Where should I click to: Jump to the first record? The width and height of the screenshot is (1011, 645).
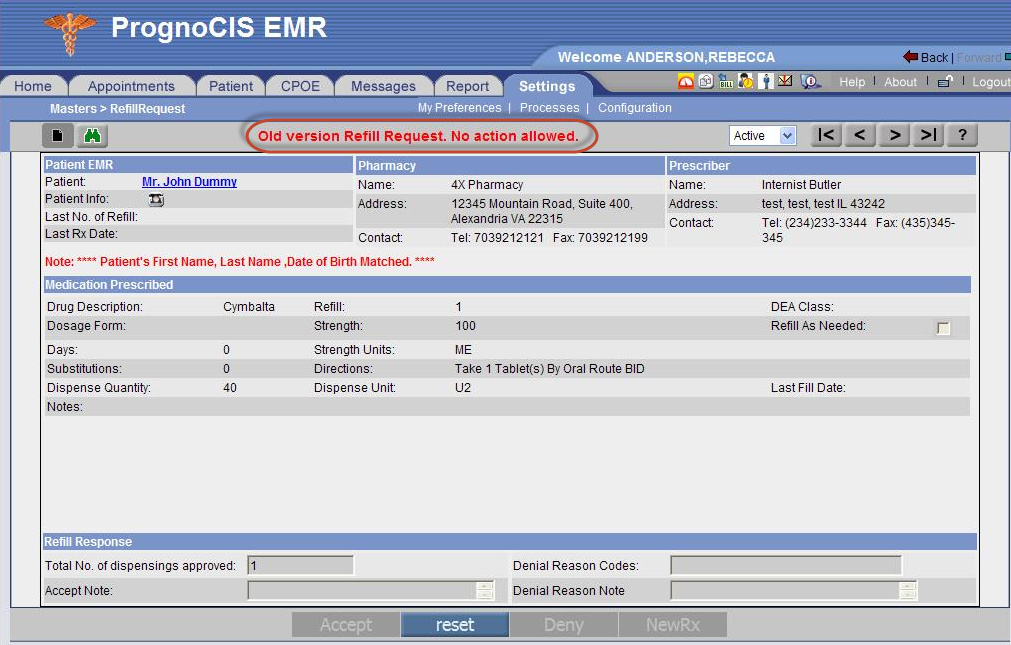pyautogui.click(x=826, y=135)
